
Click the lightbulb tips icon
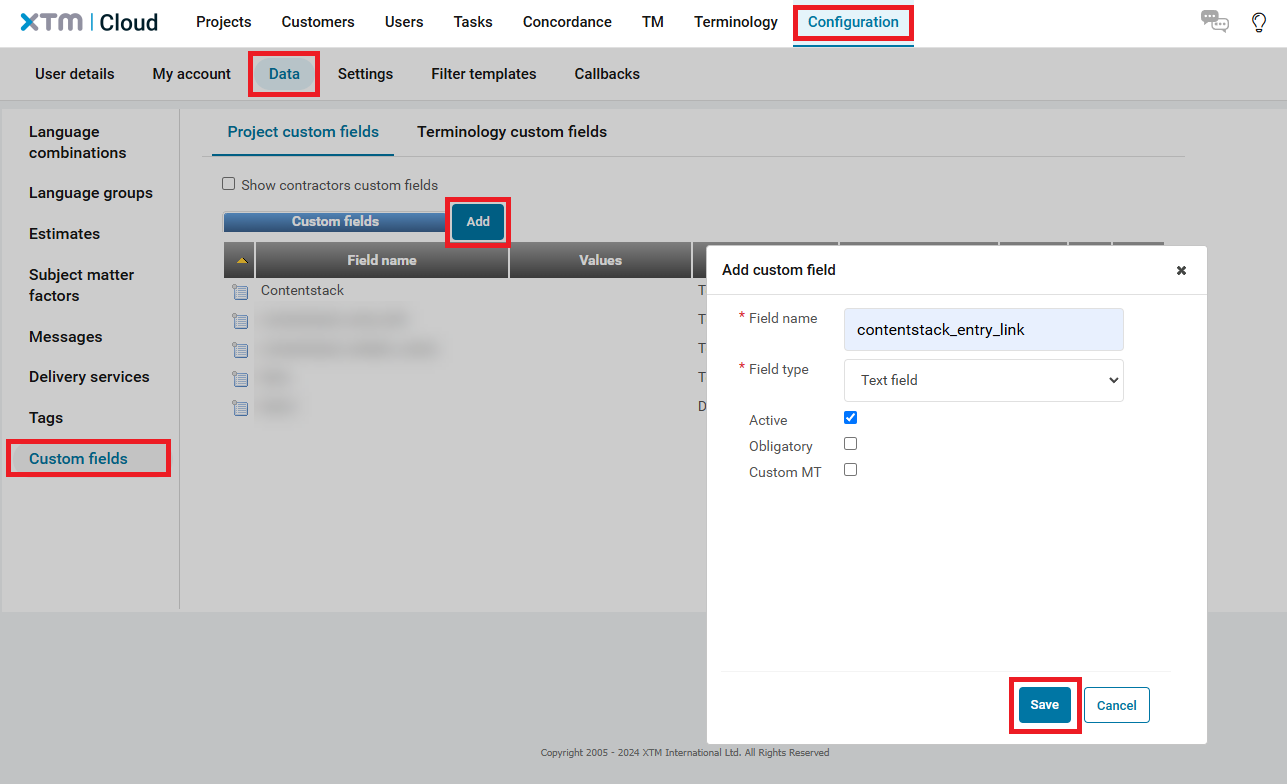[x=1259, y=22]
